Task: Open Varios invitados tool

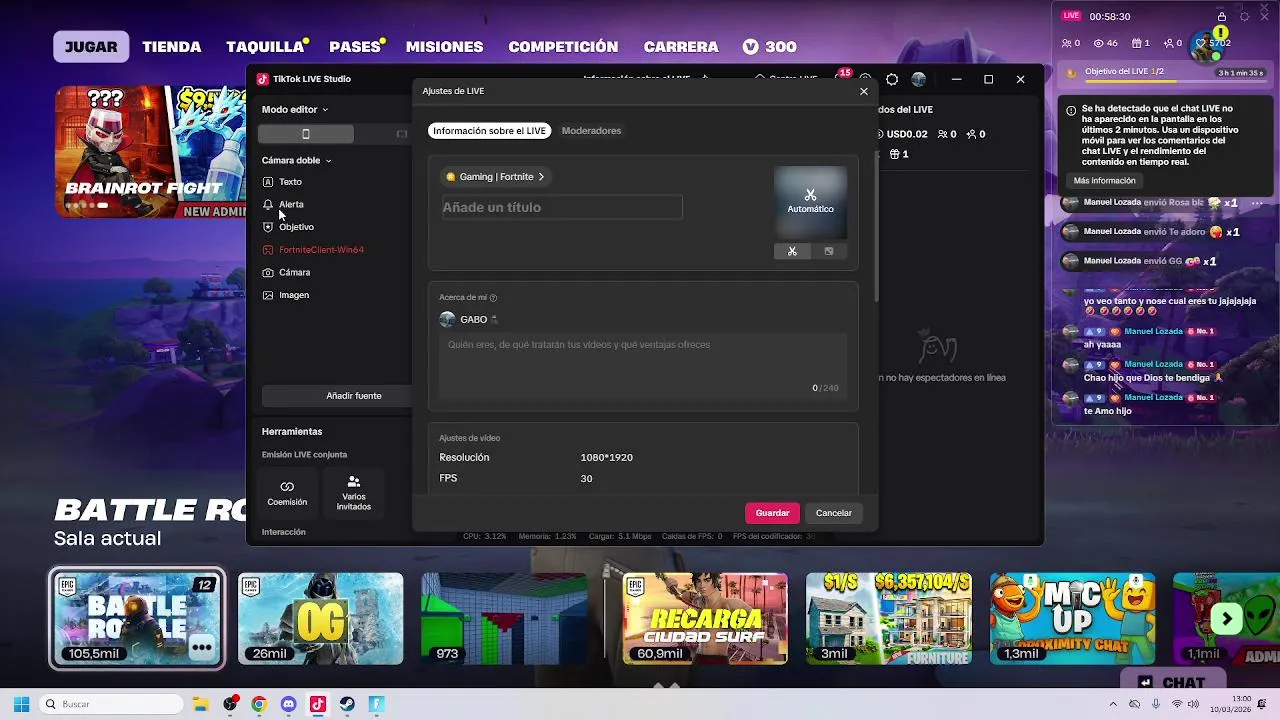Action: 353,493
